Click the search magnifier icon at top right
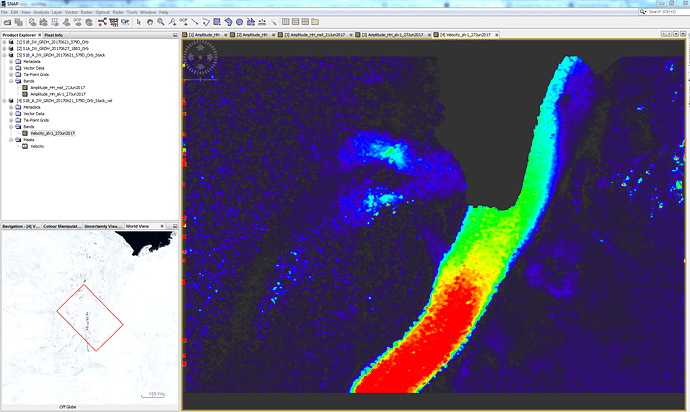The width and height of the screenshot is (690, 412). 642,12
